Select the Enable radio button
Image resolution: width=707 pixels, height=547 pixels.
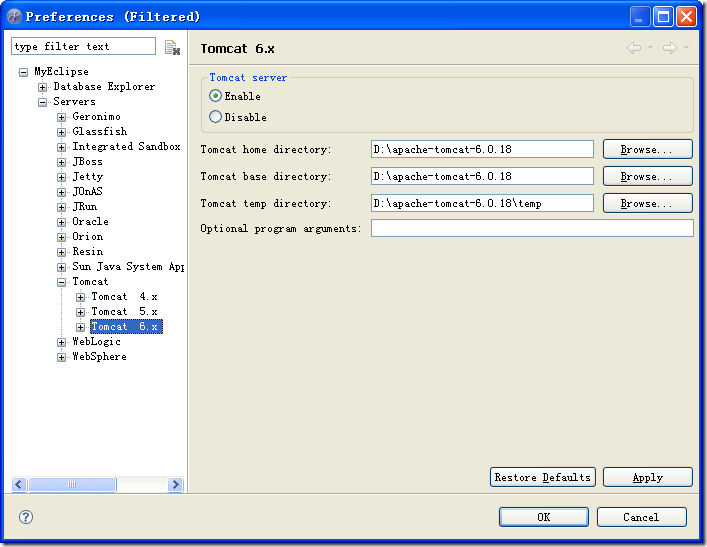point(216,96)
